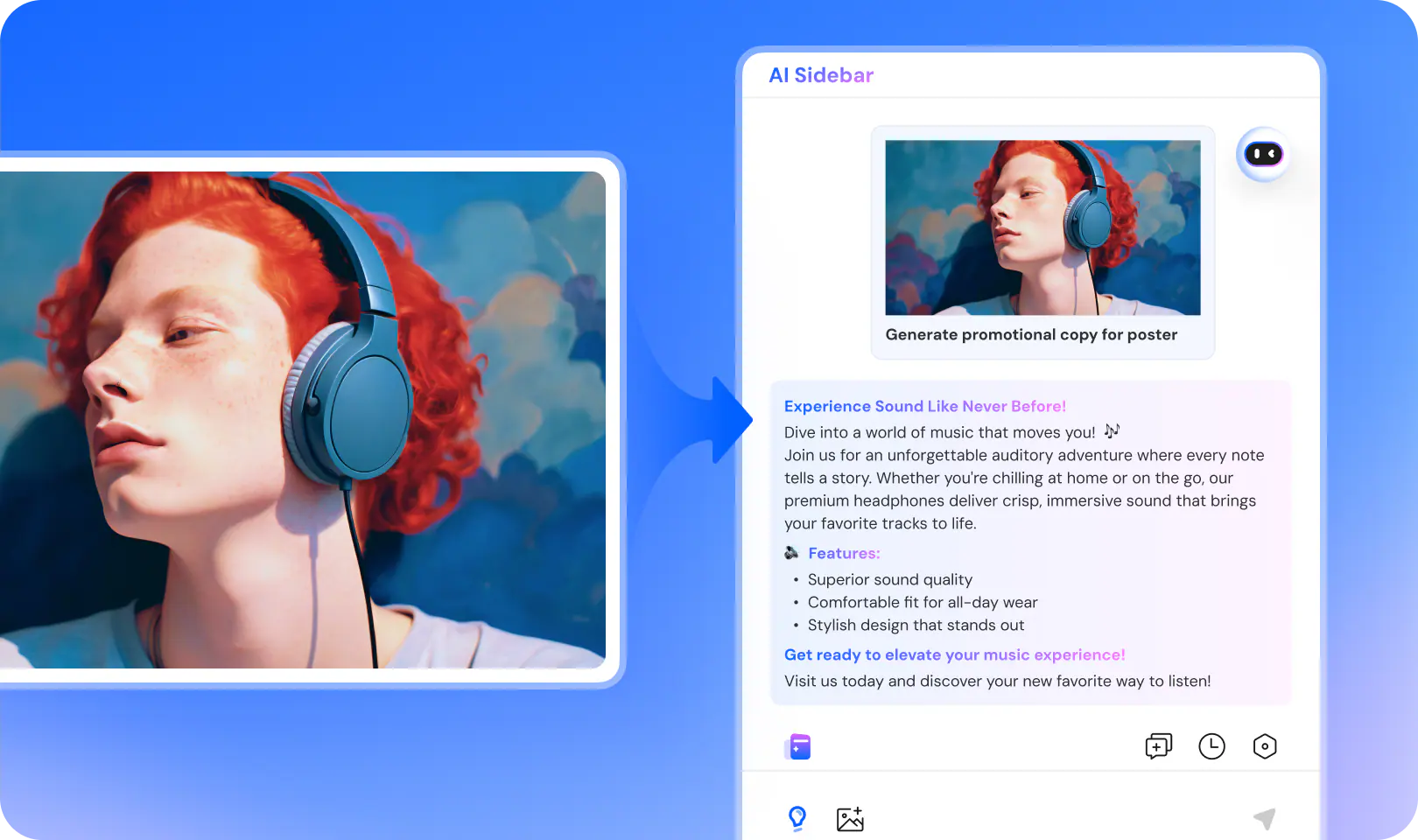The height and width of the screenshot is (840, 1418).
Task: Click 'Get ready to elevate your music experience!'
Action: pyautogui.click(x=955, y=654)
